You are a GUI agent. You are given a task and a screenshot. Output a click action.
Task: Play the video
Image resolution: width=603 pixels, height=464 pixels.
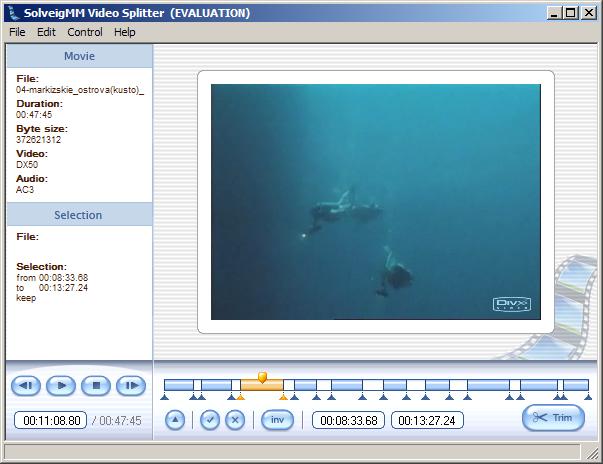(61, 386)
